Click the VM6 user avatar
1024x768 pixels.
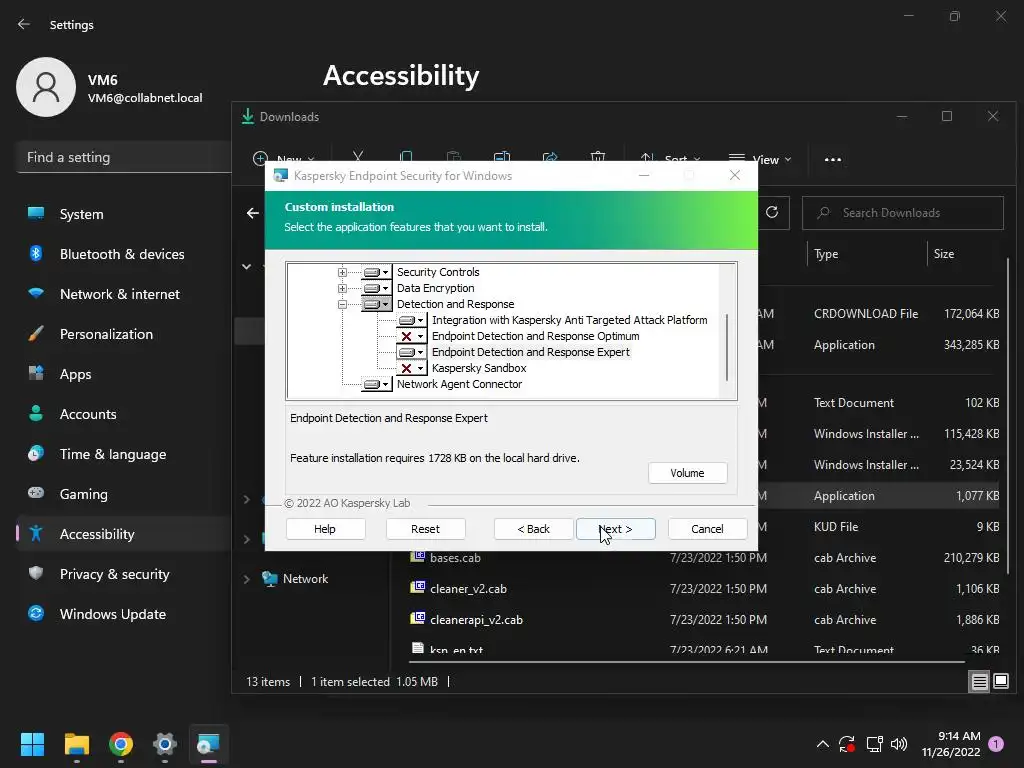46,87
